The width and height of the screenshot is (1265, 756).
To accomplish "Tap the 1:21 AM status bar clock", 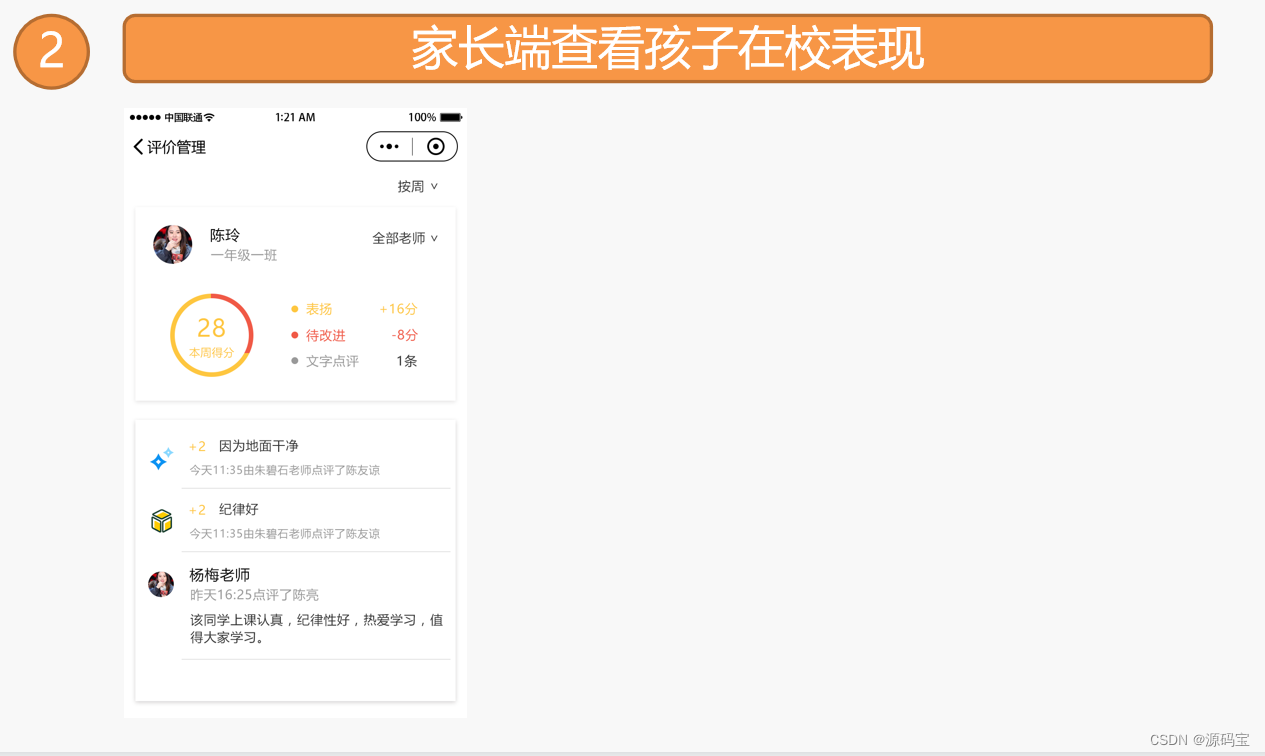I will pyautogui.click(x=295, y=117).
